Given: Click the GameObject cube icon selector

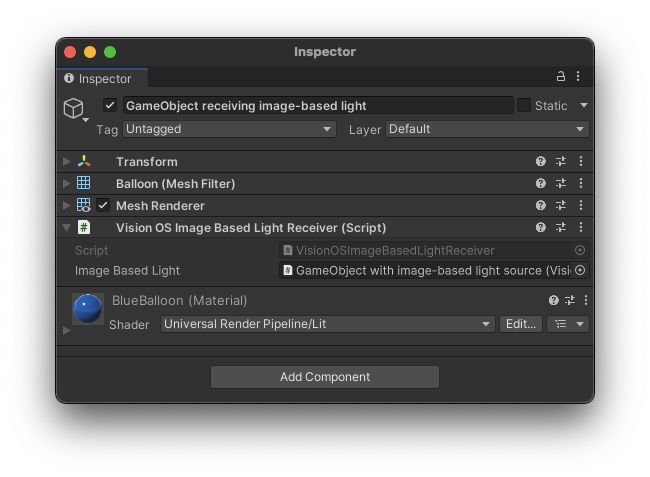Looking at the screenshot, I should pyautogui.click(x=74, y=108).
